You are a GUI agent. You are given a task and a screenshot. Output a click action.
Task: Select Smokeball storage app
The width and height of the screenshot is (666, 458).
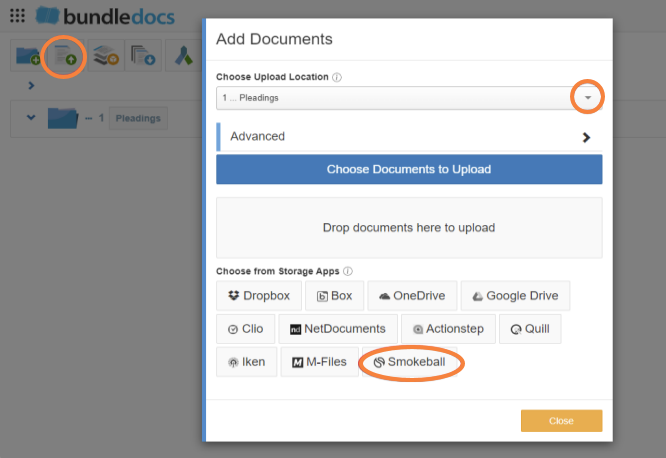[409, 362]
